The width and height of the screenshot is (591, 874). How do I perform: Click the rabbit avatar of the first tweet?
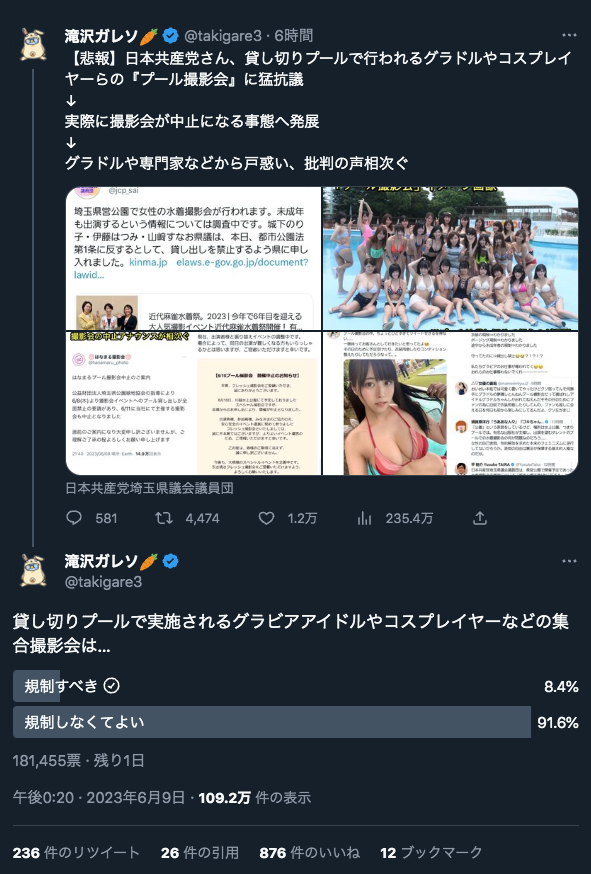[x=33, y=44]
